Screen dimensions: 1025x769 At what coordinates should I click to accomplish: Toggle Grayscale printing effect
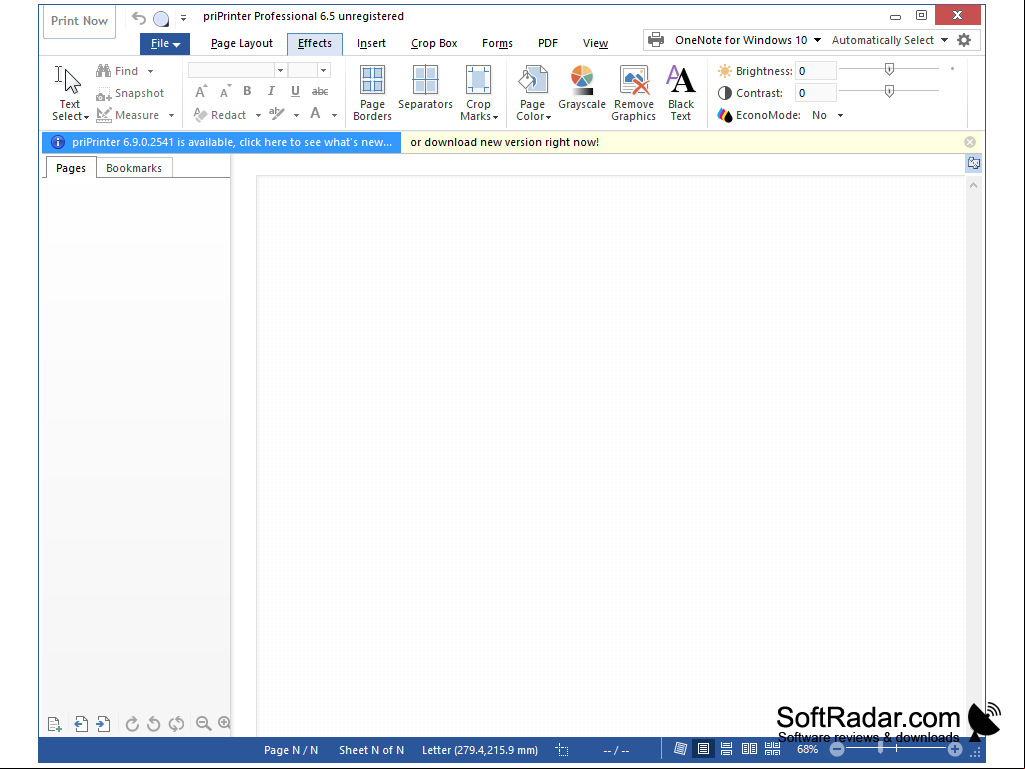pyautogui.click(x=582, y=88)
